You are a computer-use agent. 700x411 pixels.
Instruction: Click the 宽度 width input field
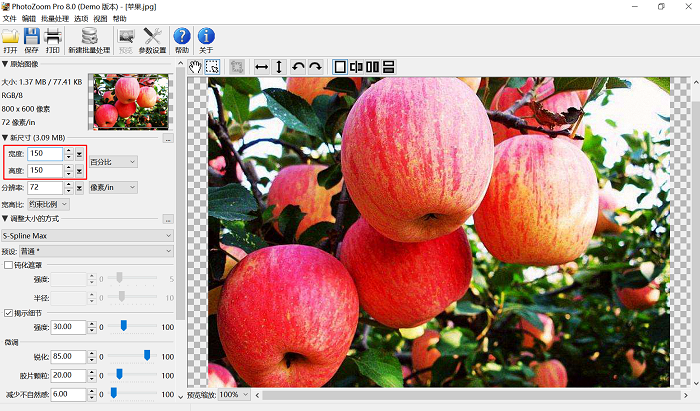pyautogui.click(x=45, y=154)
